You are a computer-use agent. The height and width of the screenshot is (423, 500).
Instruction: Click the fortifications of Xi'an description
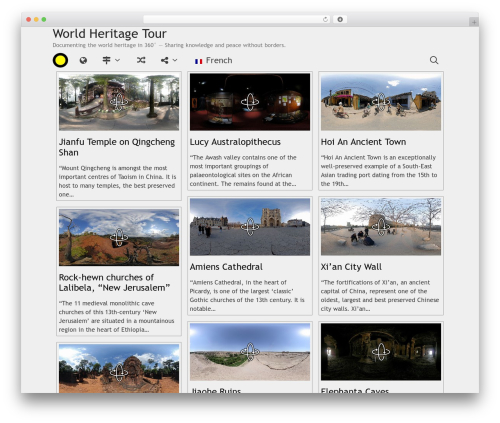380,295
